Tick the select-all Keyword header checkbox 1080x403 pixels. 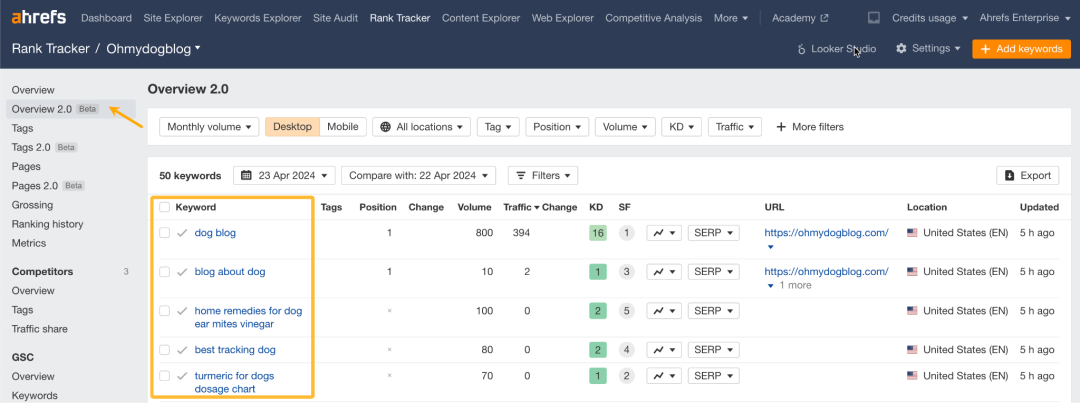point(165,207)
